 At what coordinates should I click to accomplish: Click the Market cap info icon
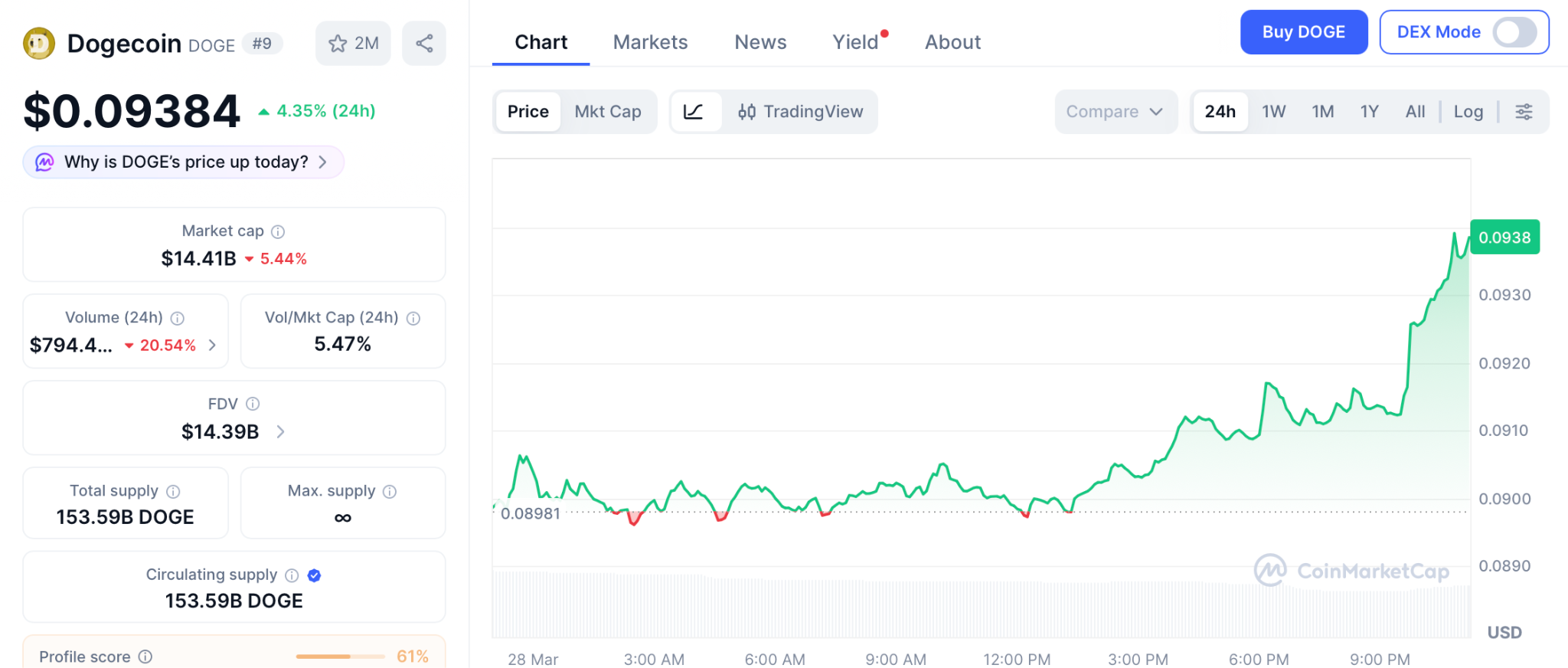[x=278, y=231]
